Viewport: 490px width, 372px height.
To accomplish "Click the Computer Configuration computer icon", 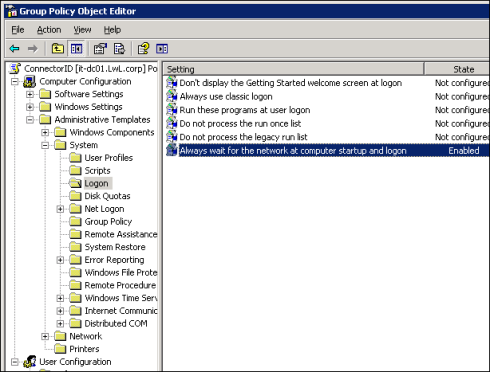I will [30, 82].
